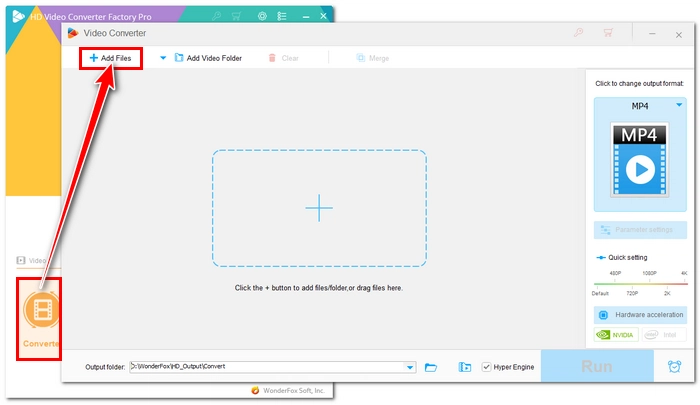Open the menu list icon in background window

(x=282, y=16)
